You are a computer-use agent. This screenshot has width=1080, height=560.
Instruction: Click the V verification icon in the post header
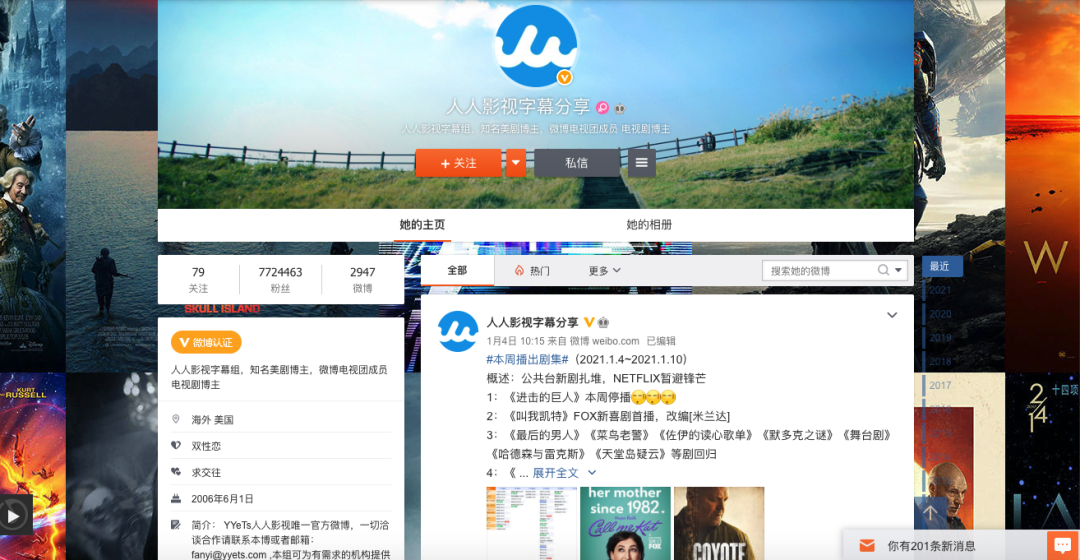coord(589,322)
